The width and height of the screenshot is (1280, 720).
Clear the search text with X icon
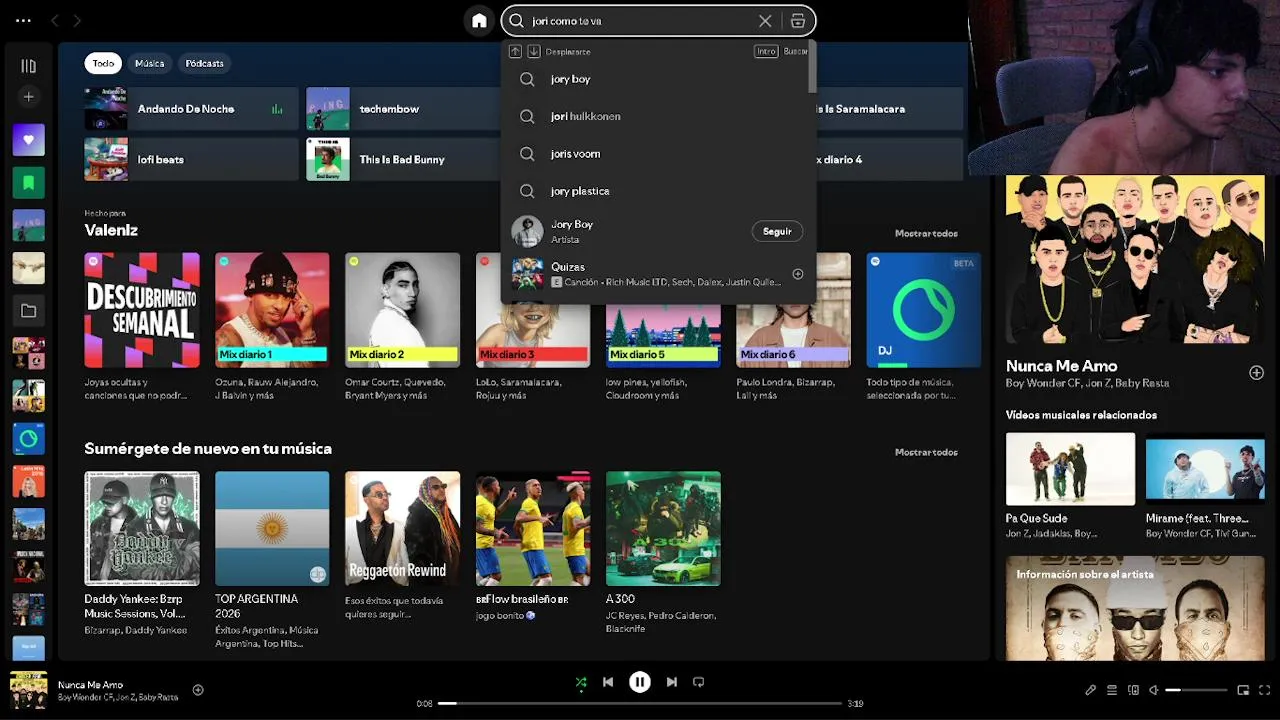765,20
